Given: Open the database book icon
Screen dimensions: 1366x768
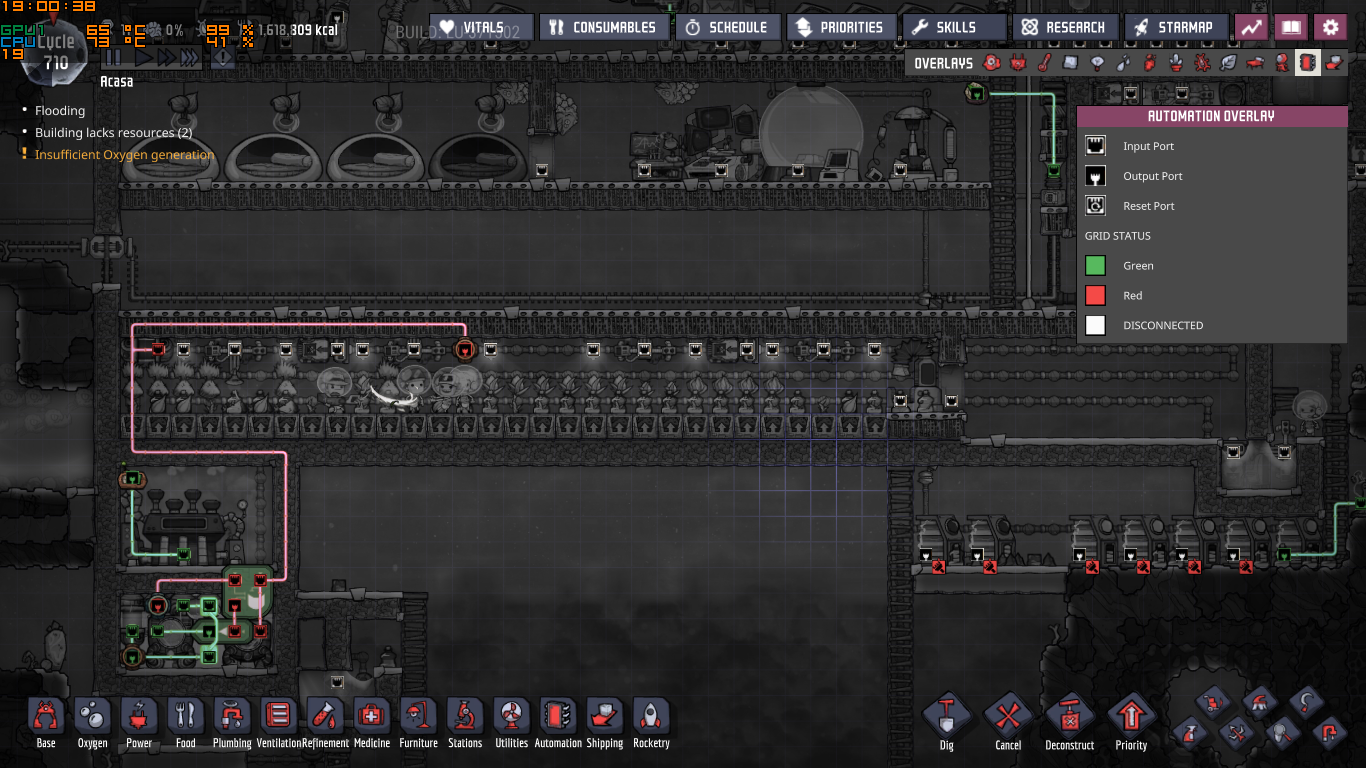Looking at the screenshot, I should (1291, 27).
